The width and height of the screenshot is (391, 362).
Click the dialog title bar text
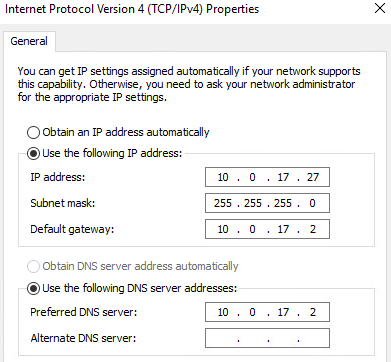pyautogui.click(x=132, y=9)
